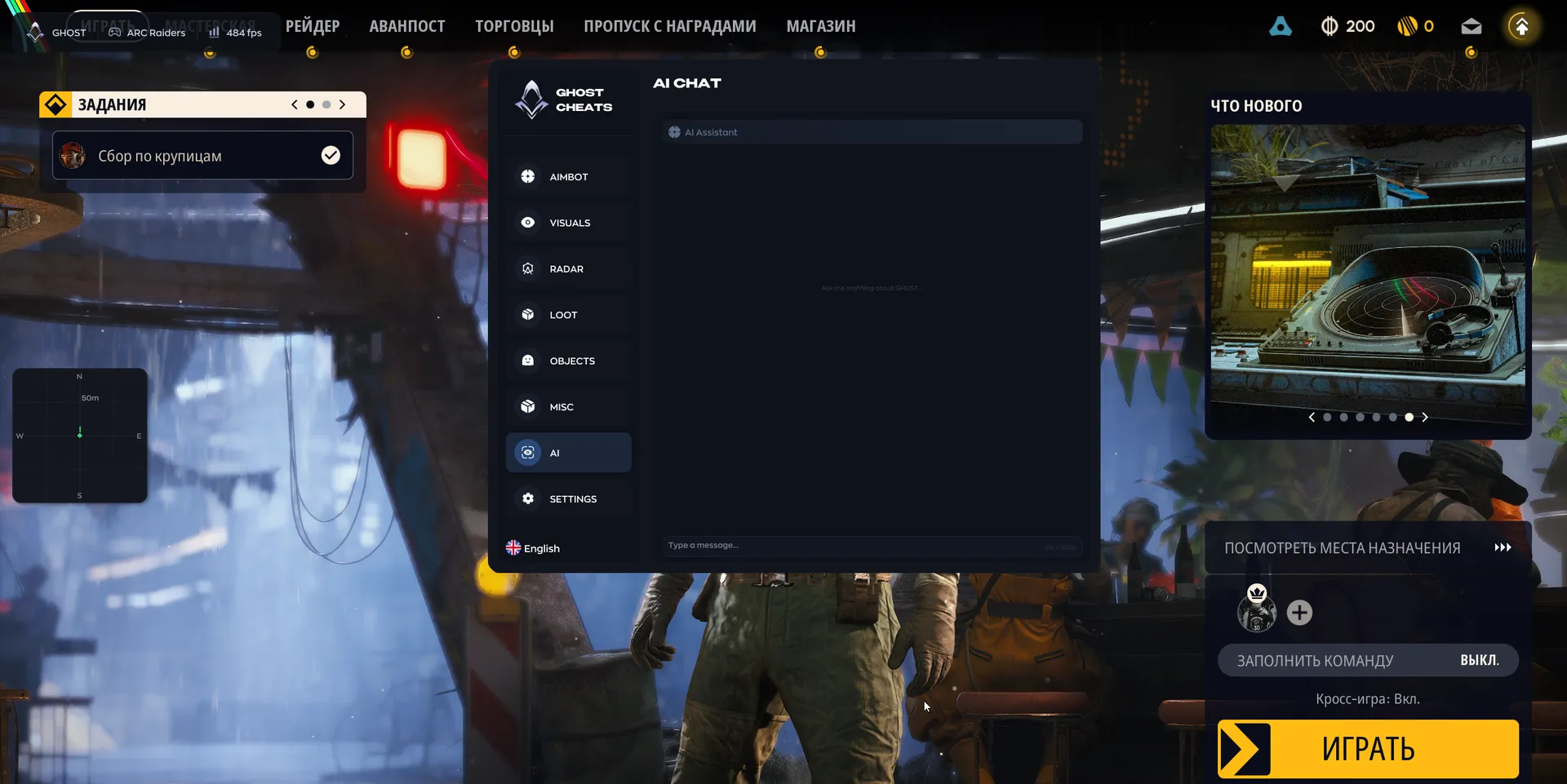Show previous slide in ЧТО НОВОГО
The height and width of the screenshot is (784, 1567).
[x=1312, y=417]
